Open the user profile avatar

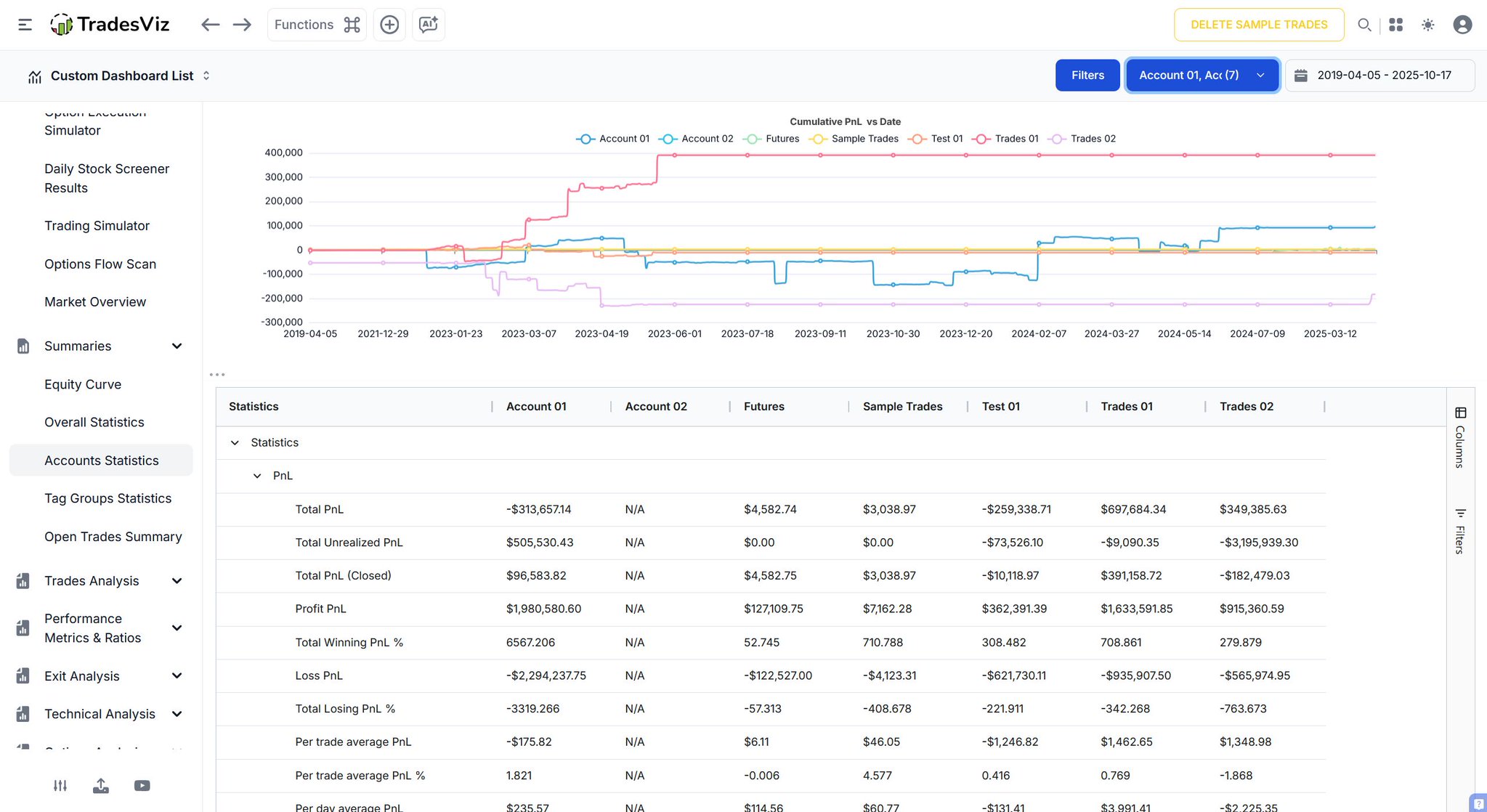point(1462,25)
